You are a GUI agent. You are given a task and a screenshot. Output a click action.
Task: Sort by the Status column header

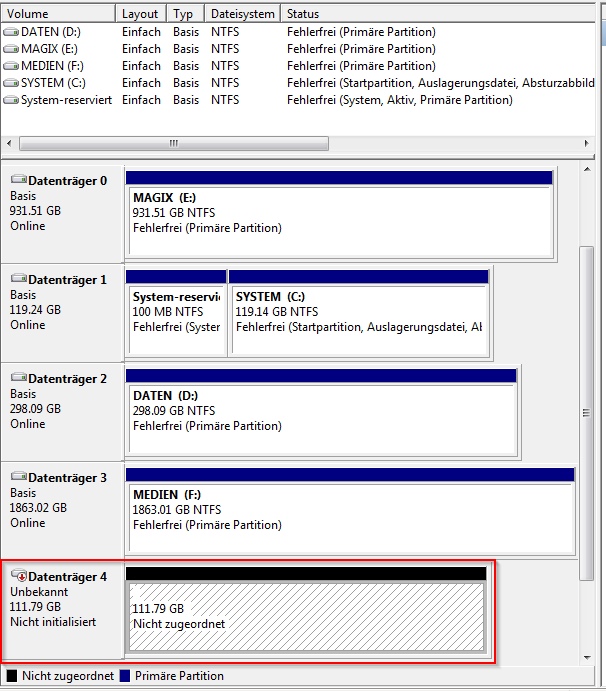pyautogui.click(x=439, y=14)
